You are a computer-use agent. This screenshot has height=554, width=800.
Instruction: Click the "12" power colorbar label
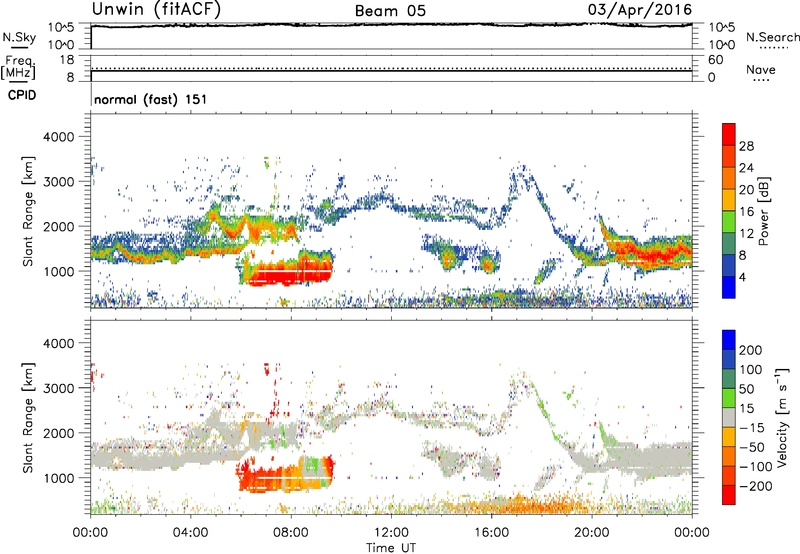(x=746, y=234)
